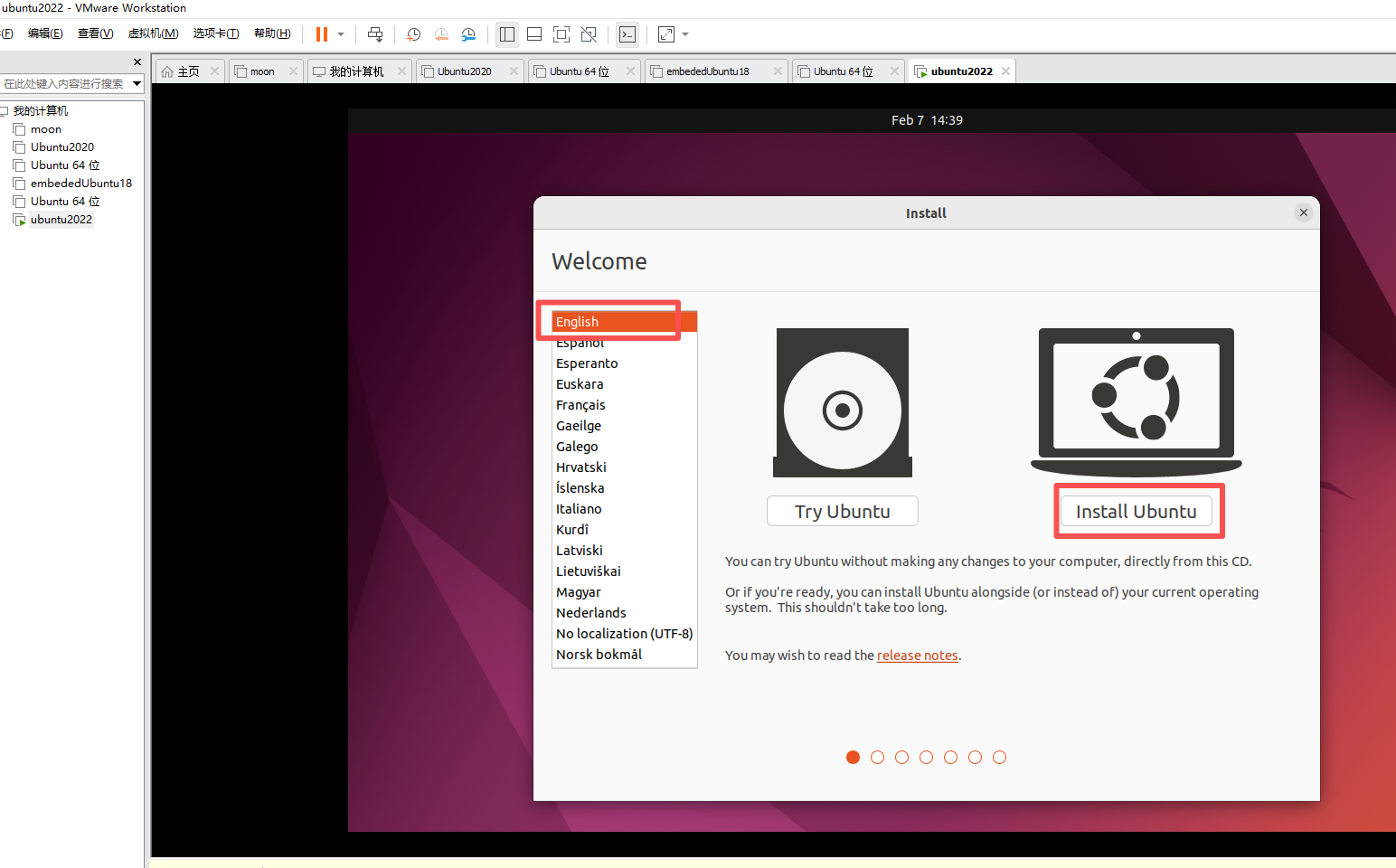
Task: Select Magyar in the language list
Action: pos(625,592)
